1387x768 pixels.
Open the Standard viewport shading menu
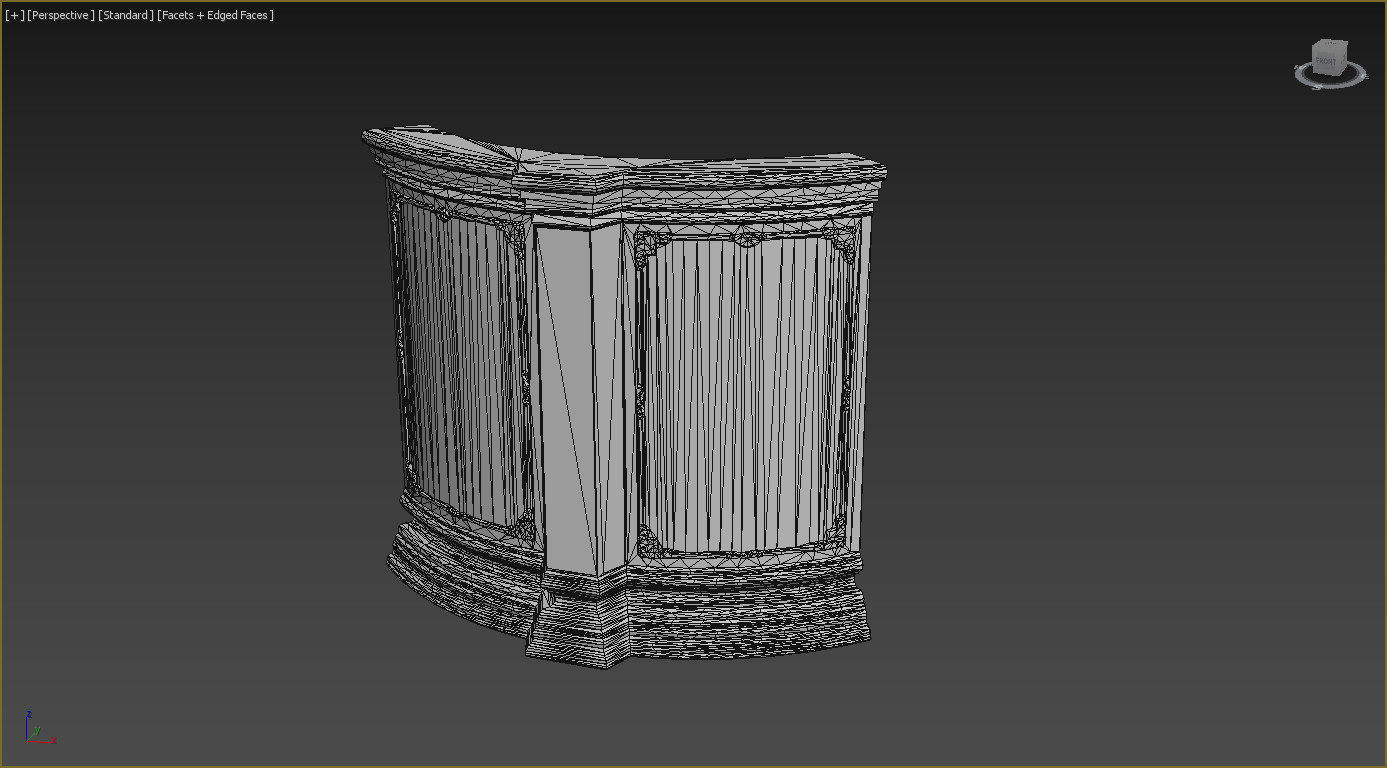126,15
